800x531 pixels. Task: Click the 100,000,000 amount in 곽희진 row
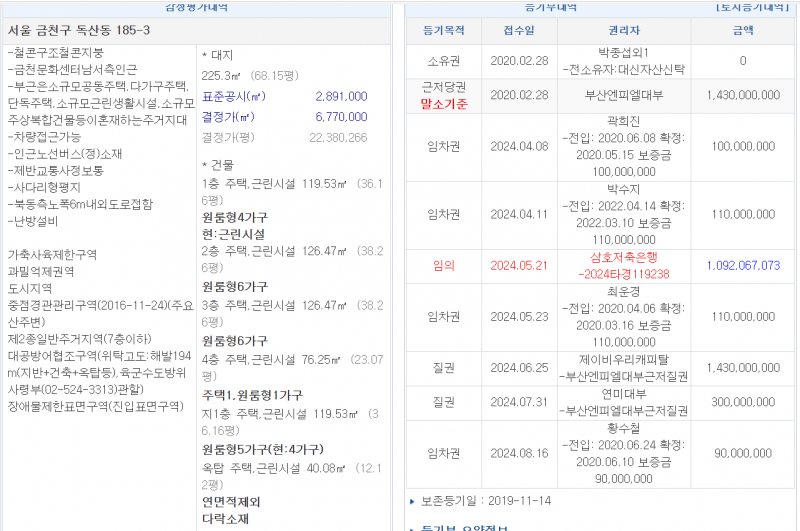click(743, 146)
